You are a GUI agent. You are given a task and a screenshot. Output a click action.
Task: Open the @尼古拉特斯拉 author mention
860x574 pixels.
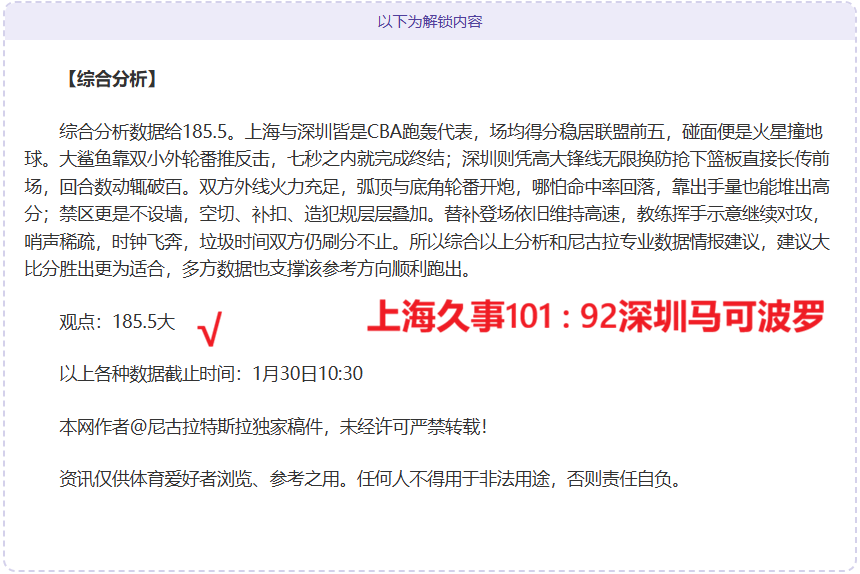point(178,427)
